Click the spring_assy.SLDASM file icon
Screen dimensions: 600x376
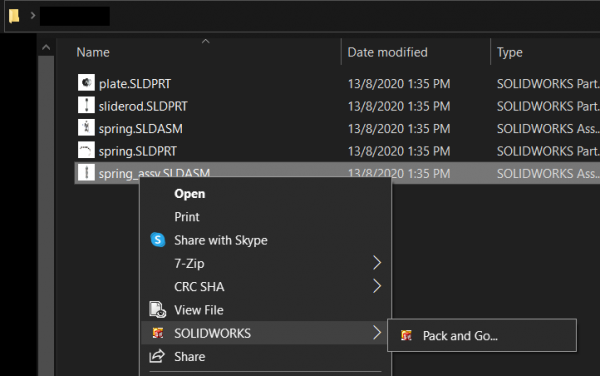tap(86, 173)
